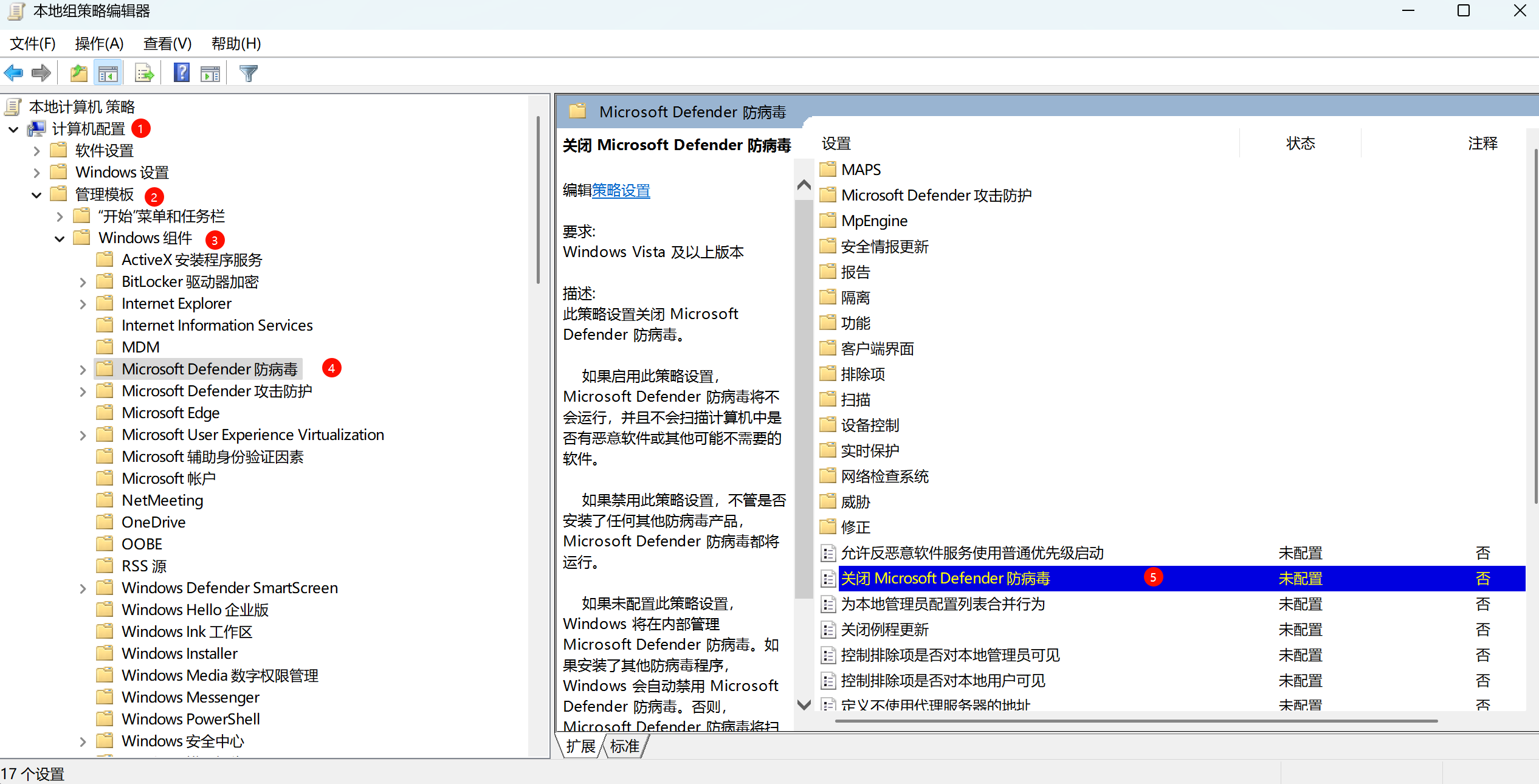Select Microsoft Defender 攻击防护 in tree

click(x=216, y=391)
